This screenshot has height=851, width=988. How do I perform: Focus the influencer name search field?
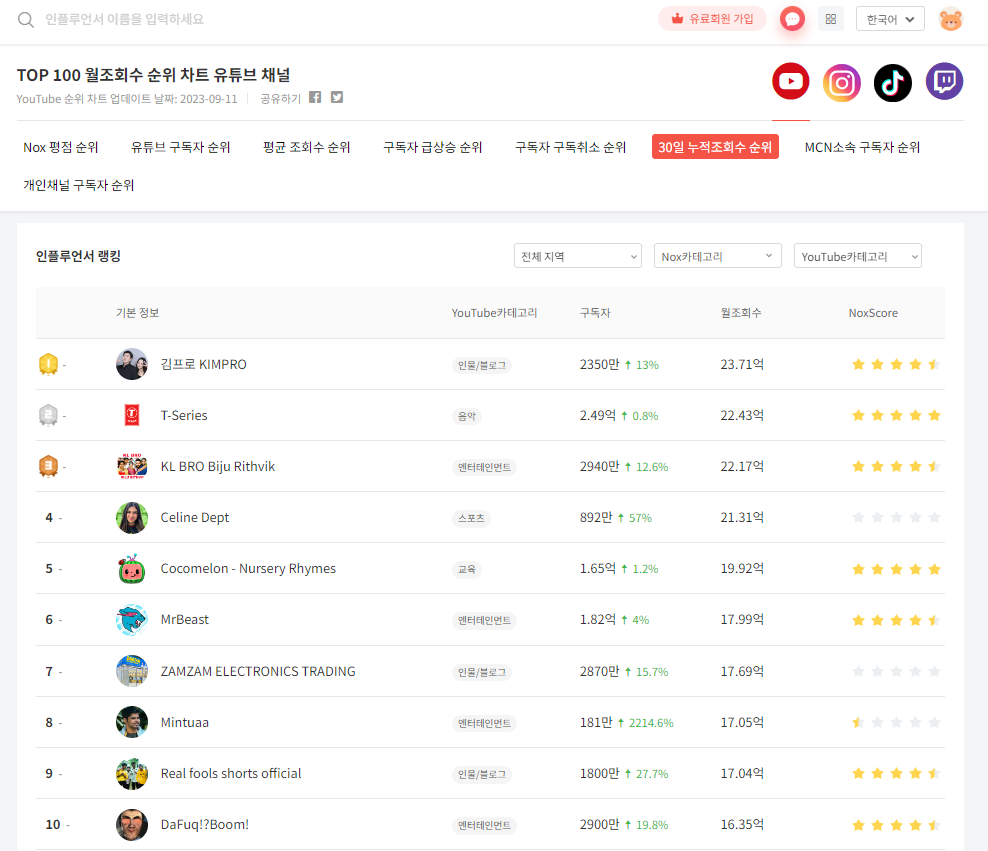click(125, 20)
